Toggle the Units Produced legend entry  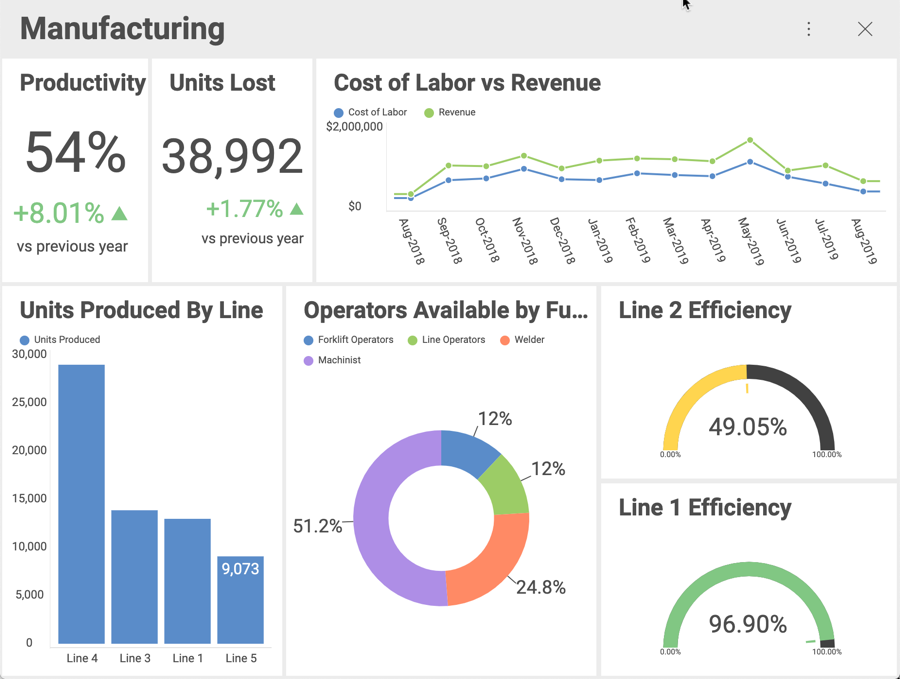point(60,340)
